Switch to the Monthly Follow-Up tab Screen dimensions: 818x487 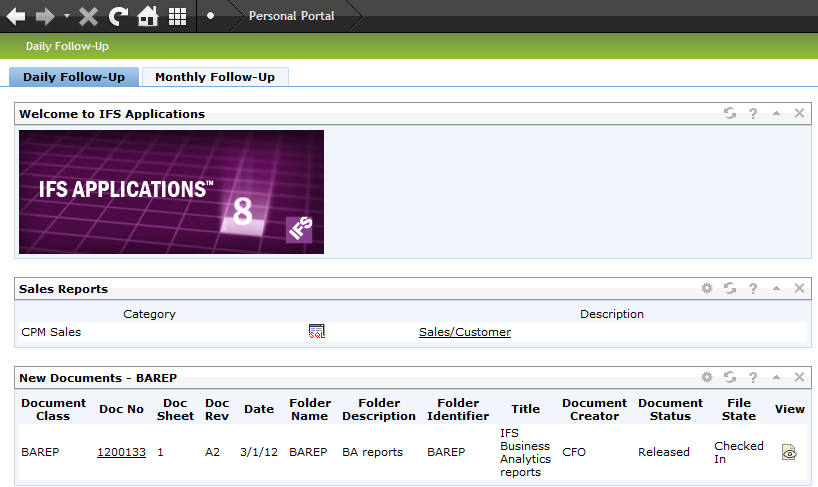[215, 77]
